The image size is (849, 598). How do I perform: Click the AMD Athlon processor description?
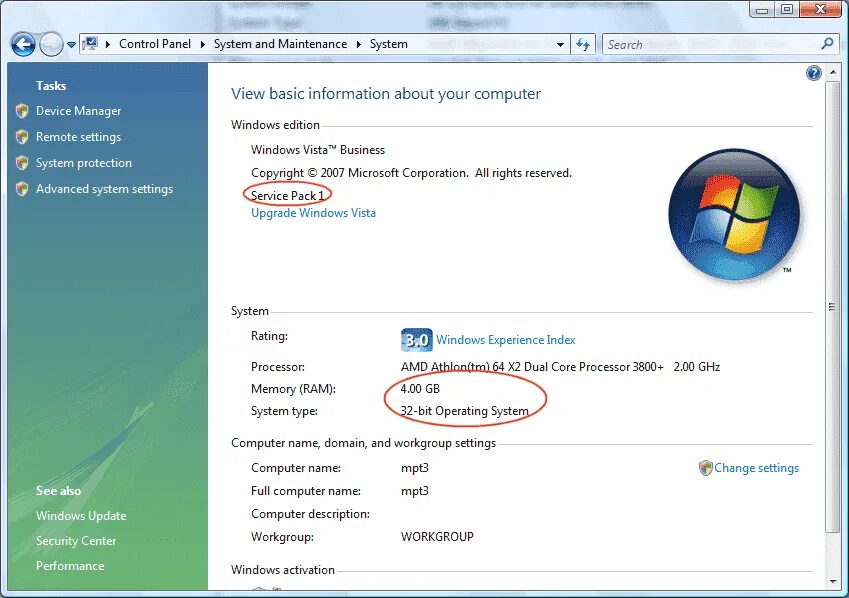[x=560, y=367]
